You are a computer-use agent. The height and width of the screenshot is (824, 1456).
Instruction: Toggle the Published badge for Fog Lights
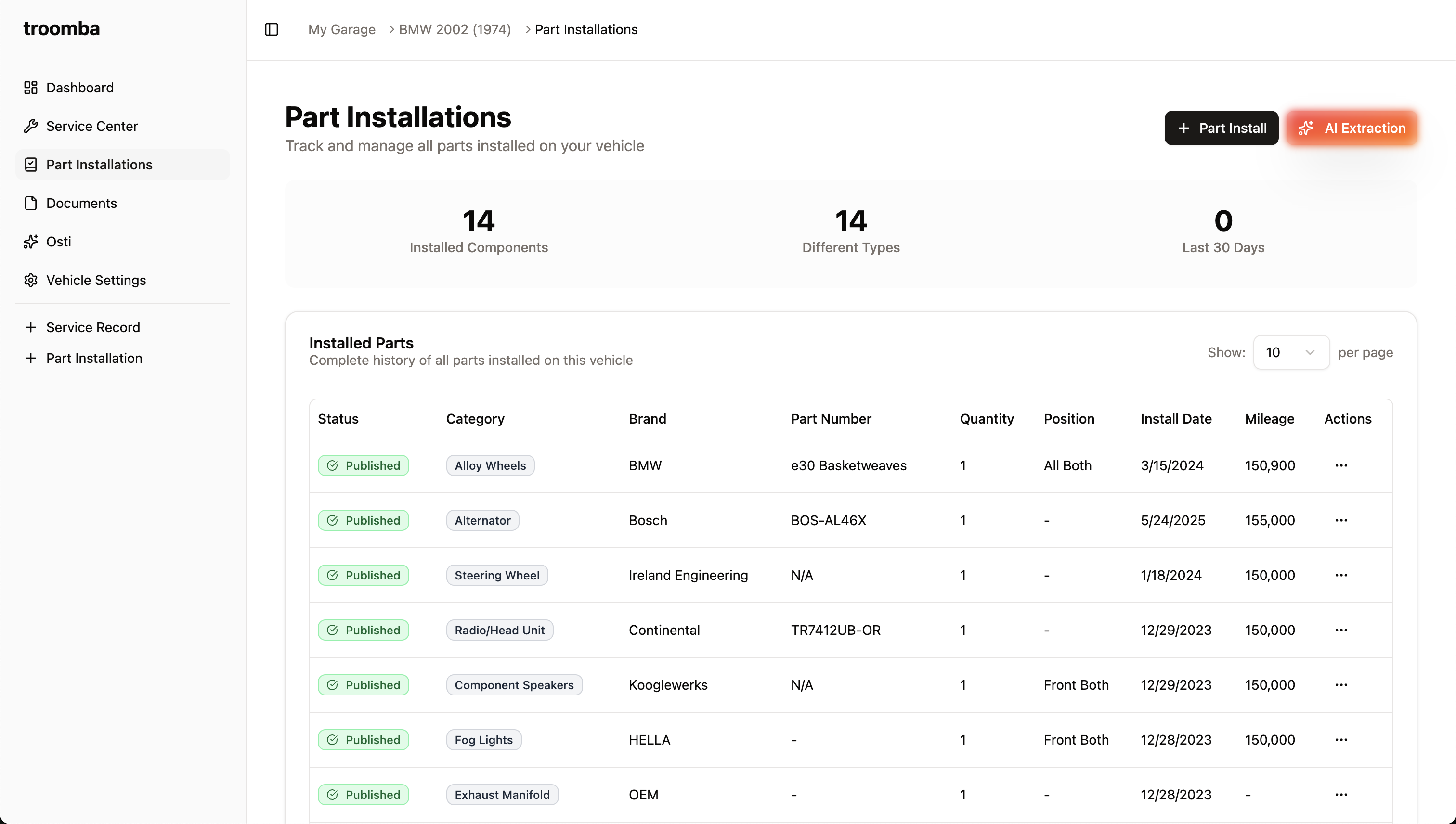click(x=364, y=739)
